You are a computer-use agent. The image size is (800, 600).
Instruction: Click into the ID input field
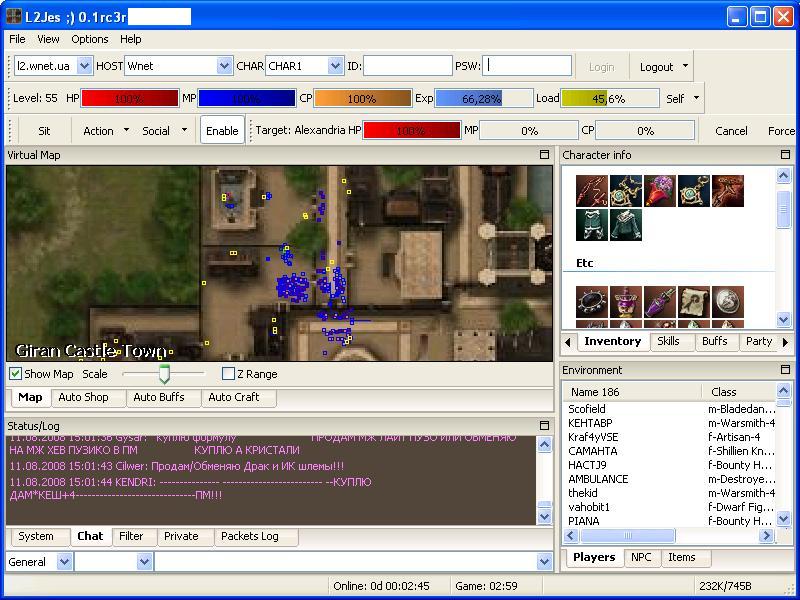(408, 66)
